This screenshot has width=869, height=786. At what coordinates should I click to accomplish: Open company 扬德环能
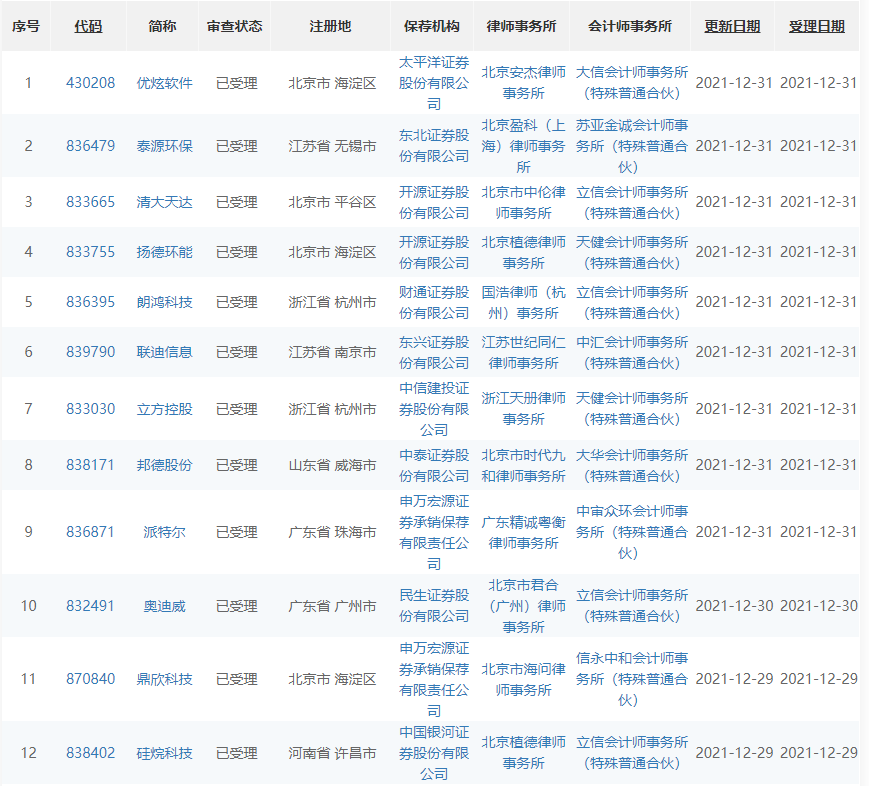click(165, 252)
